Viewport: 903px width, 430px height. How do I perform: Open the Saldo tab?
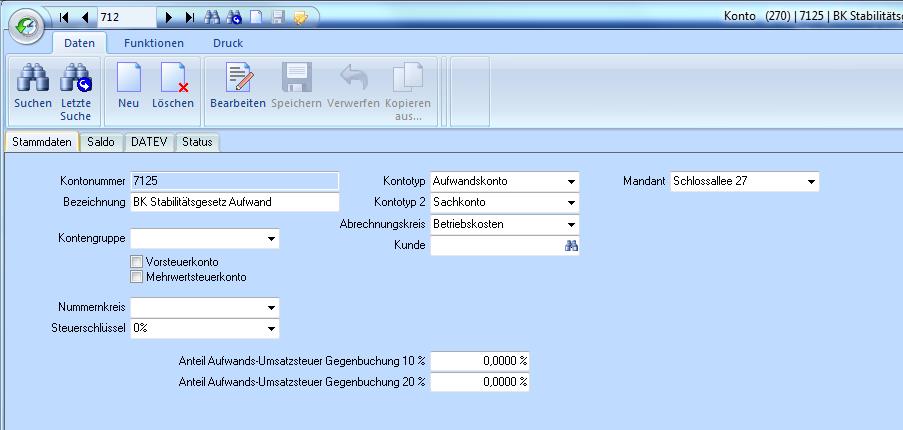(101, 142)
